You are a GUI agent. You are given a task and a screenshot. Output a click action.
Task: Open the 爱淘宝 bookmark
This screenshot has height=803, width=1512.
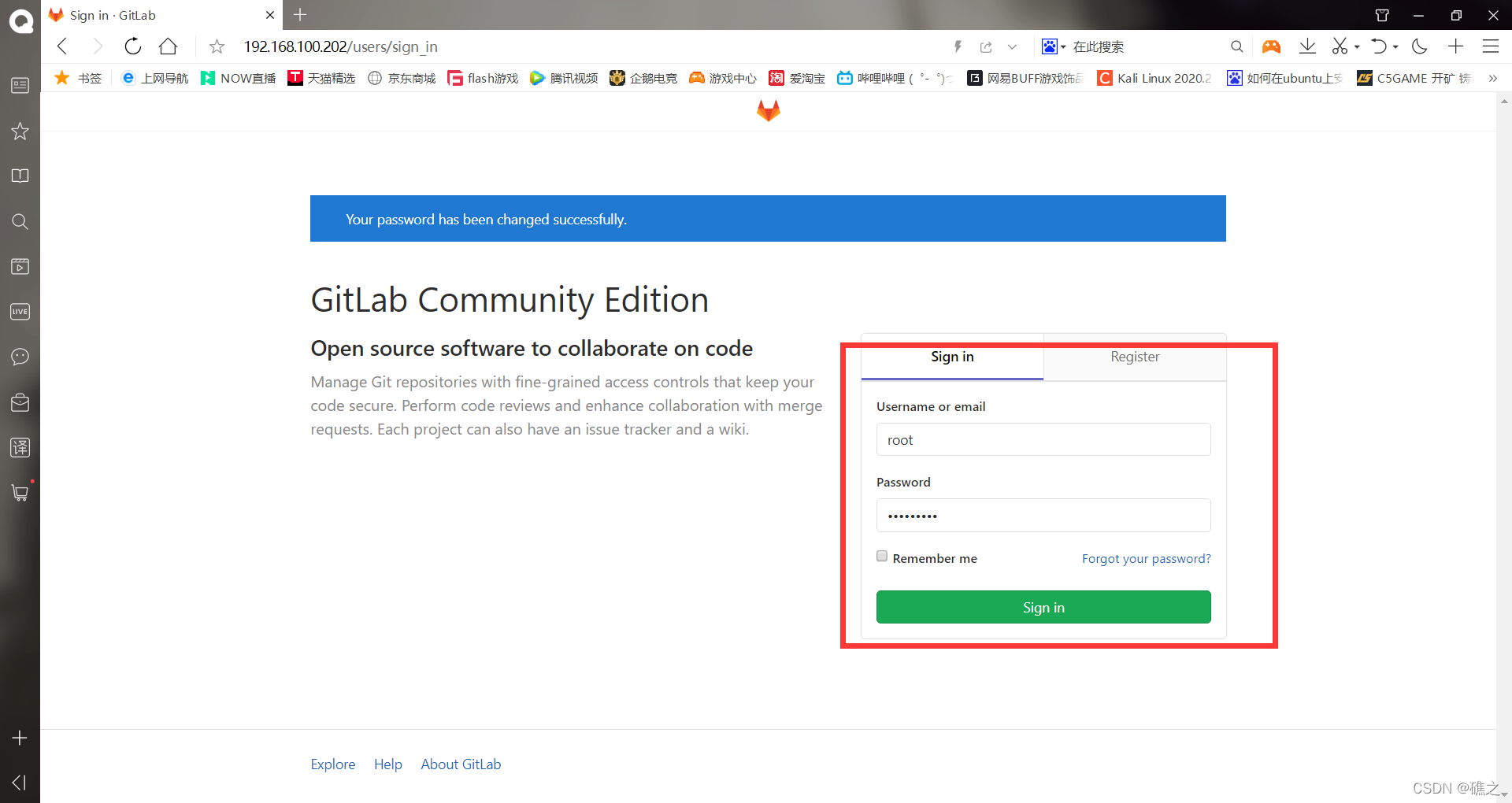click(797, 78)
